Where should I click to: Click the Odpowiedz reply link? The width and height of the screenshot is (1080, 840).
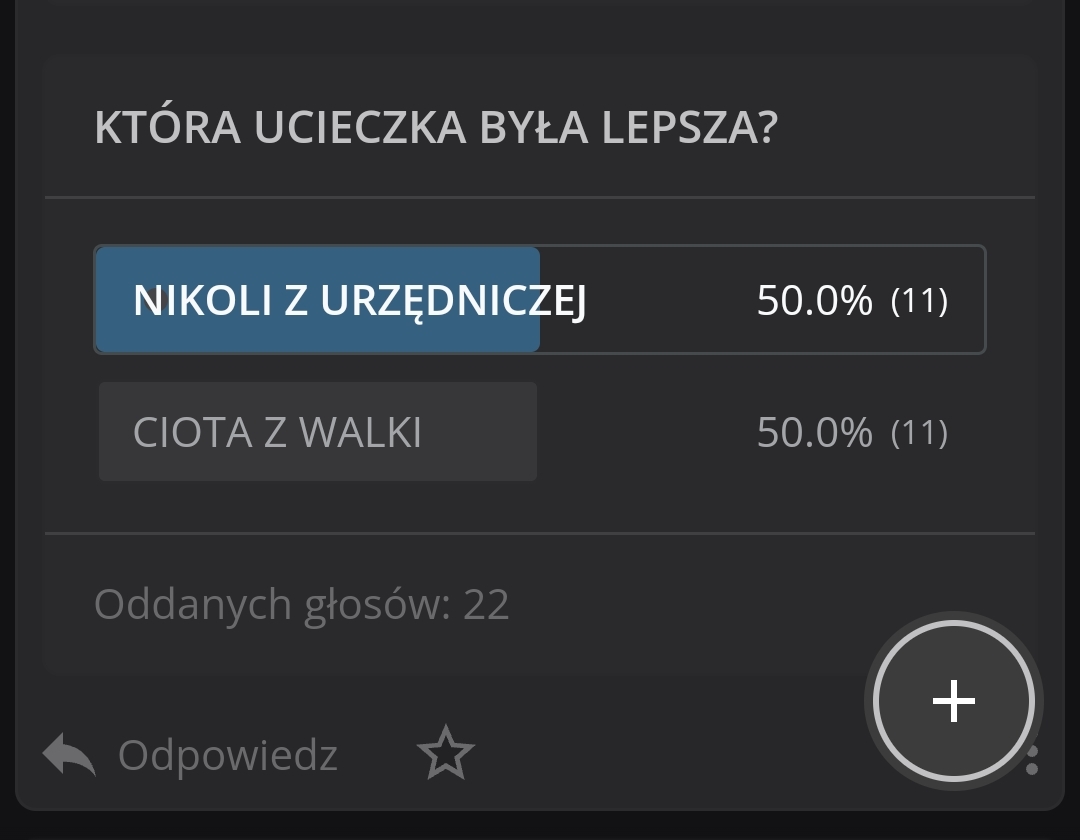(228, 755)
